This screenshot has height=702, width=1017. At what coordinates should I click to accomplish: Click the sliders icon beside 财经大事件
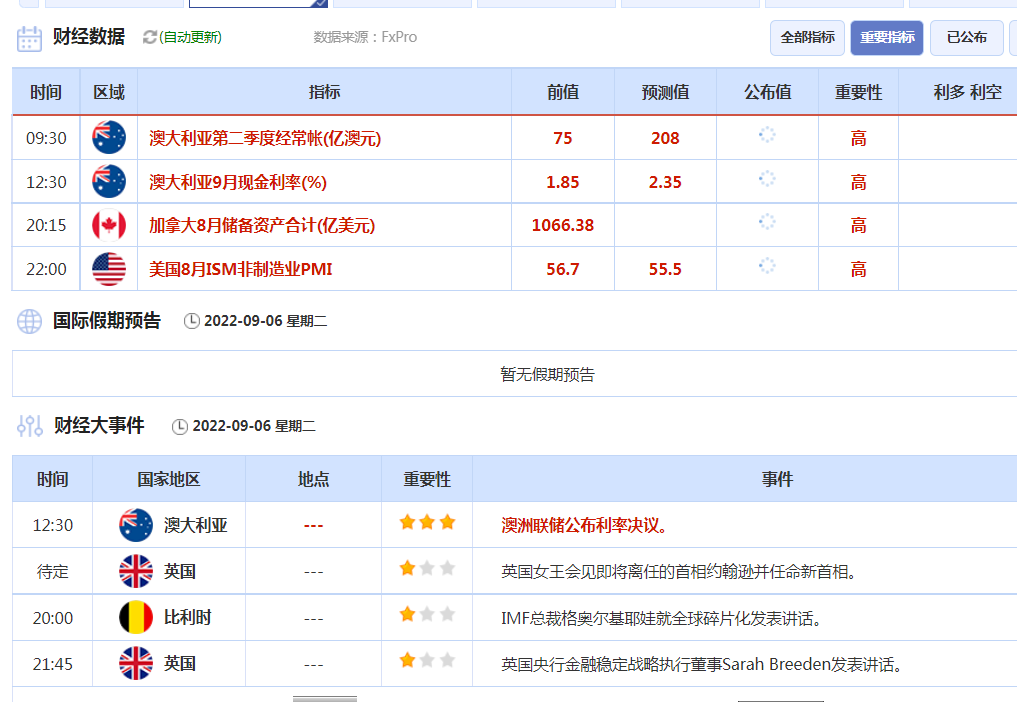point(29,426)
